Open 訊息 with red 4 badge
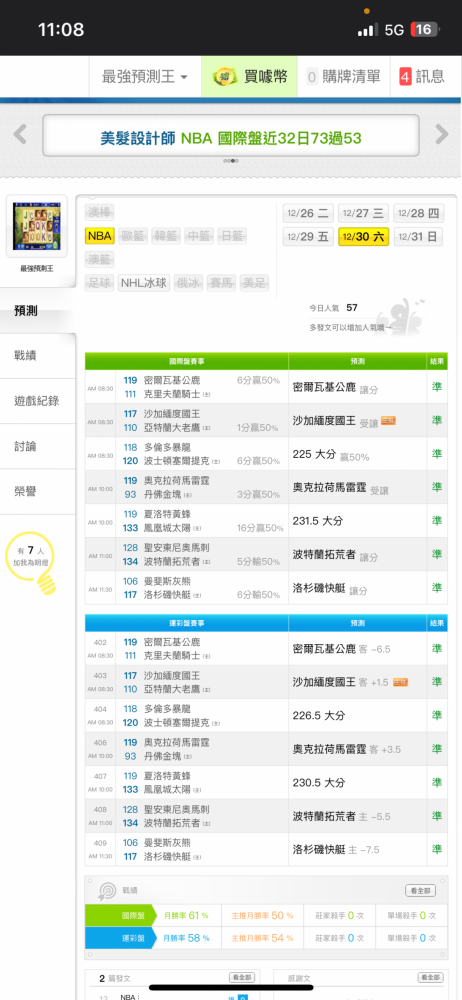Image resolution: width=462 pixels, height=1000 pixels. [x=422, y=77]
